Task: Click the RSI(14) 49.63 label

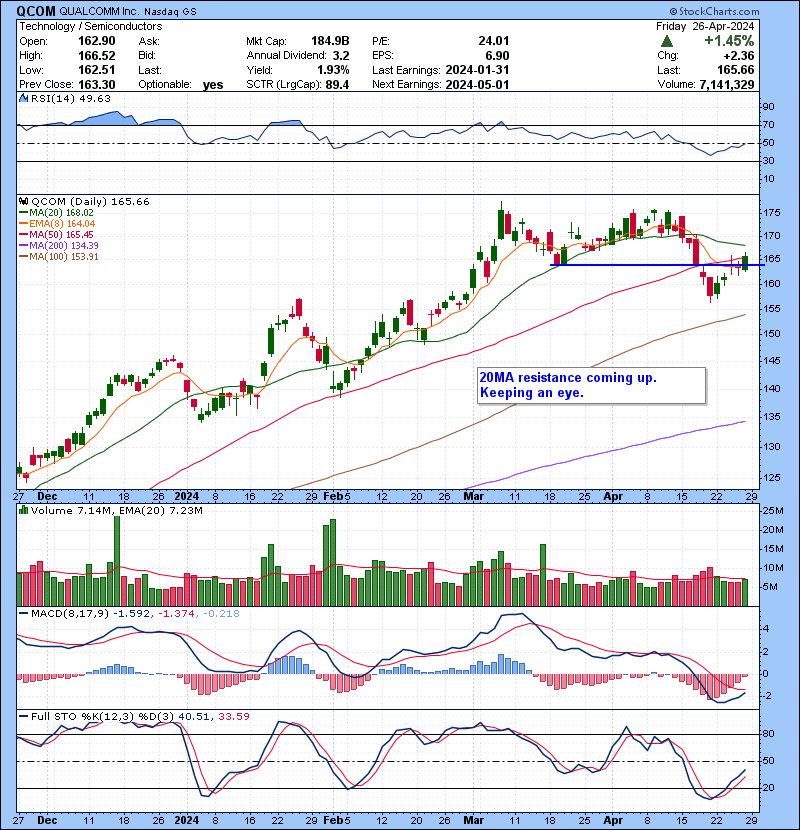Action: 71,98
